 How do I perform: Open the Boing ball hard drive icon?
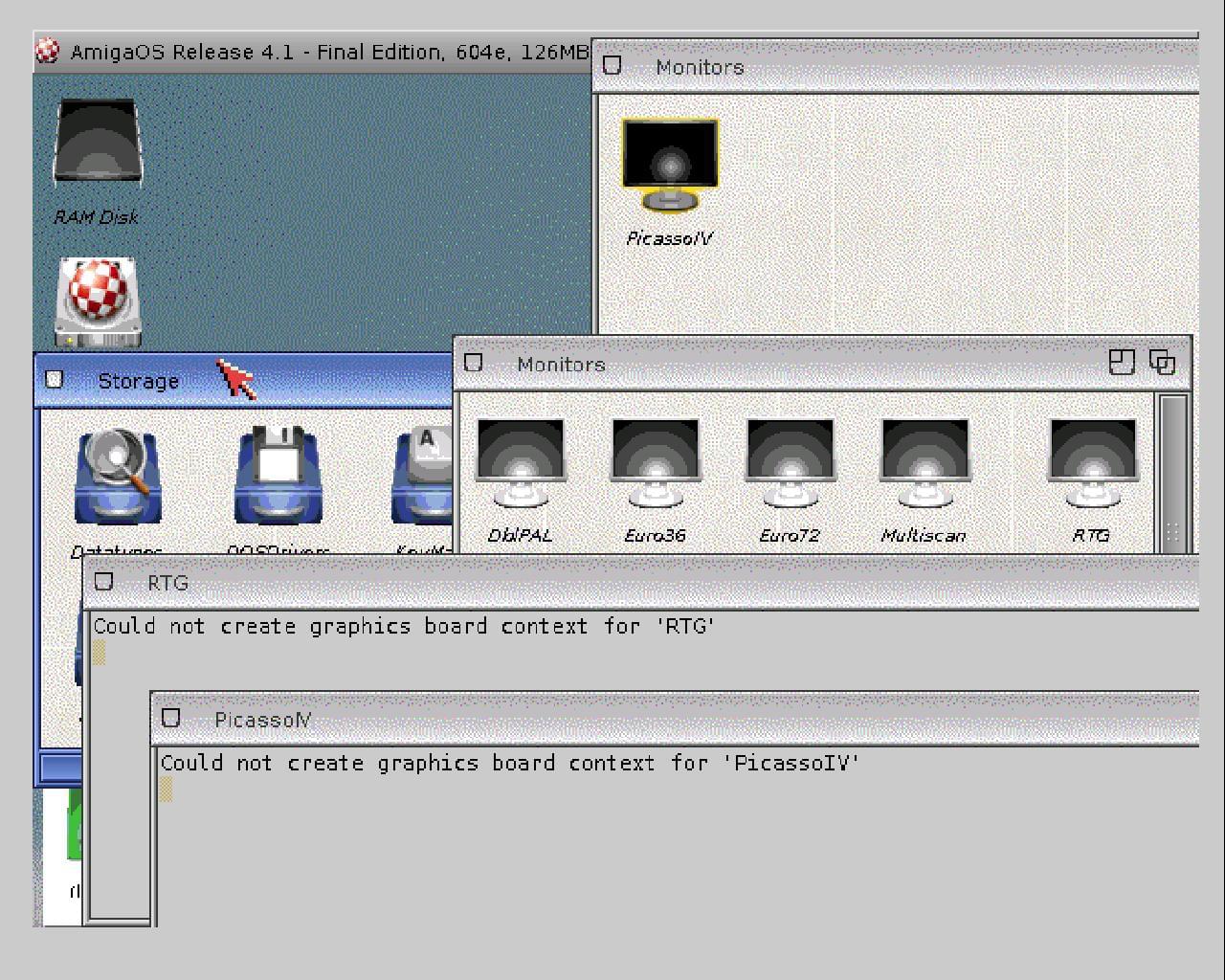point(97,301)
